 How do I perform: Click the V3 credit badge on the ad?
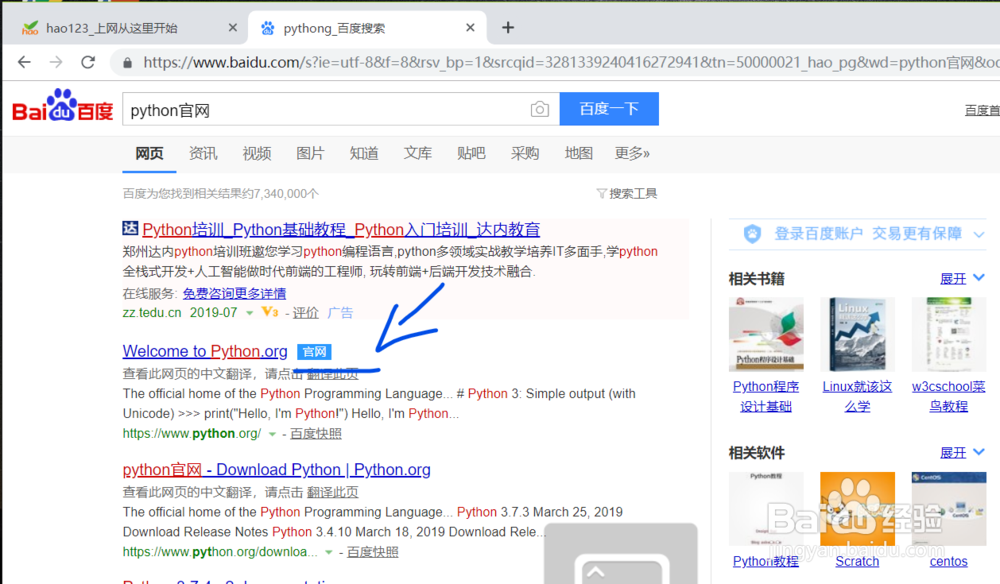(x=270, y=312)
